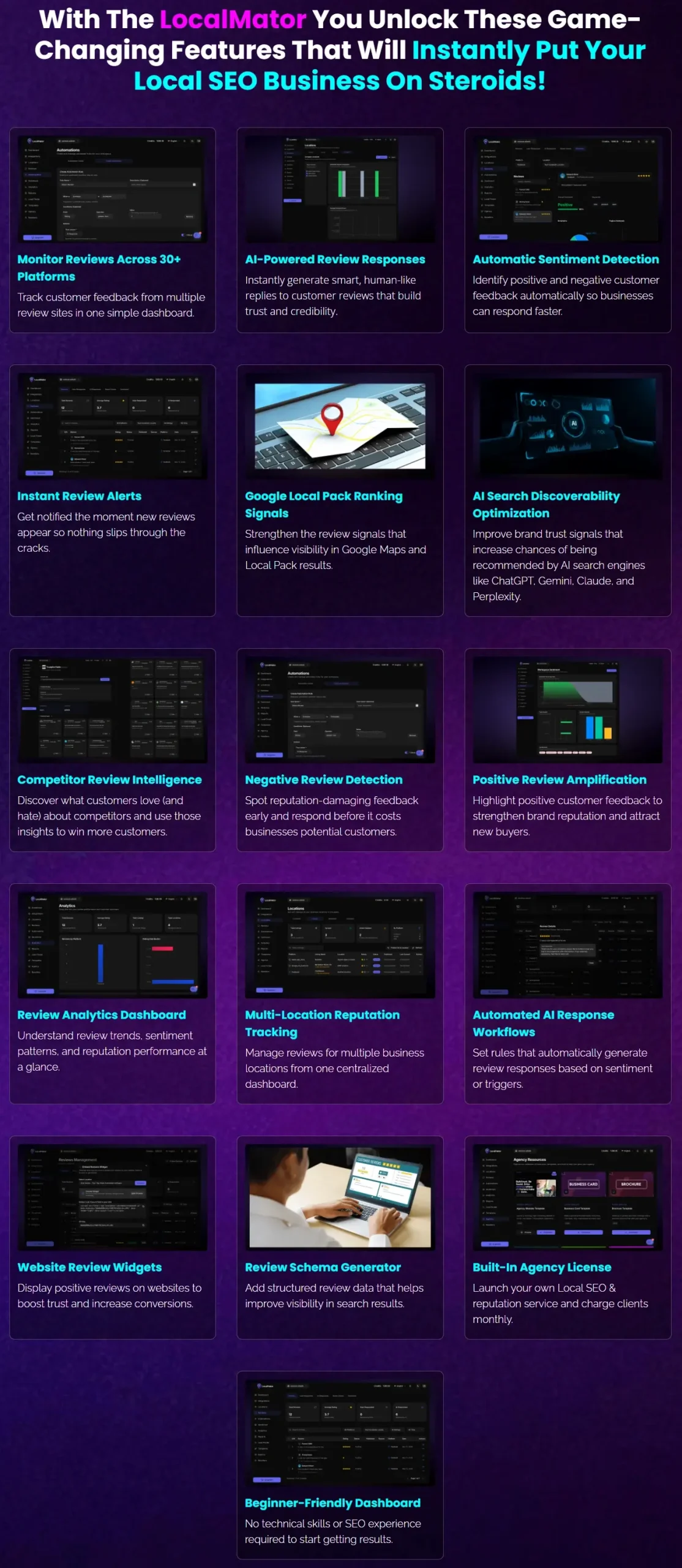682x1568 pixels.
Task: Open the Beginner-Friendly Dashboard screenshot
Action: (340, 1432)
